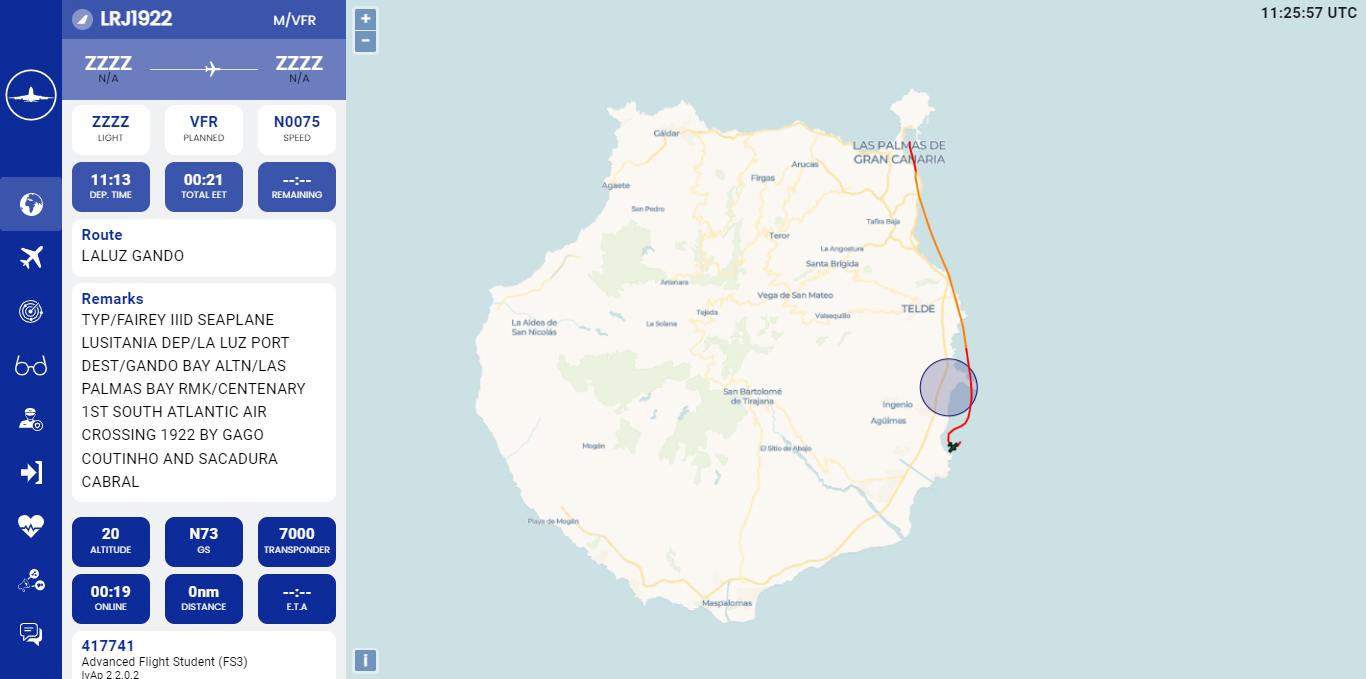Click the LRJ1922 callsign header
Screen dimensions: 1366x679
(x=136, y=19)
